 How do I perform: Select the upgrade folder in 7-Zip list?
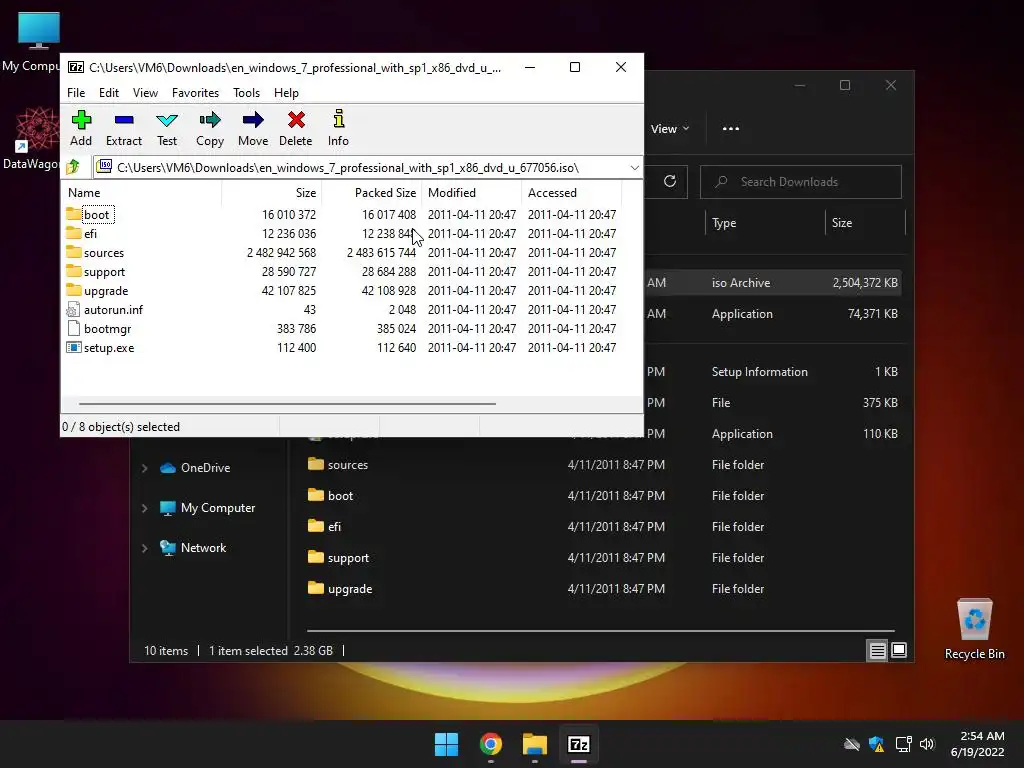click(x=106, y=290)
